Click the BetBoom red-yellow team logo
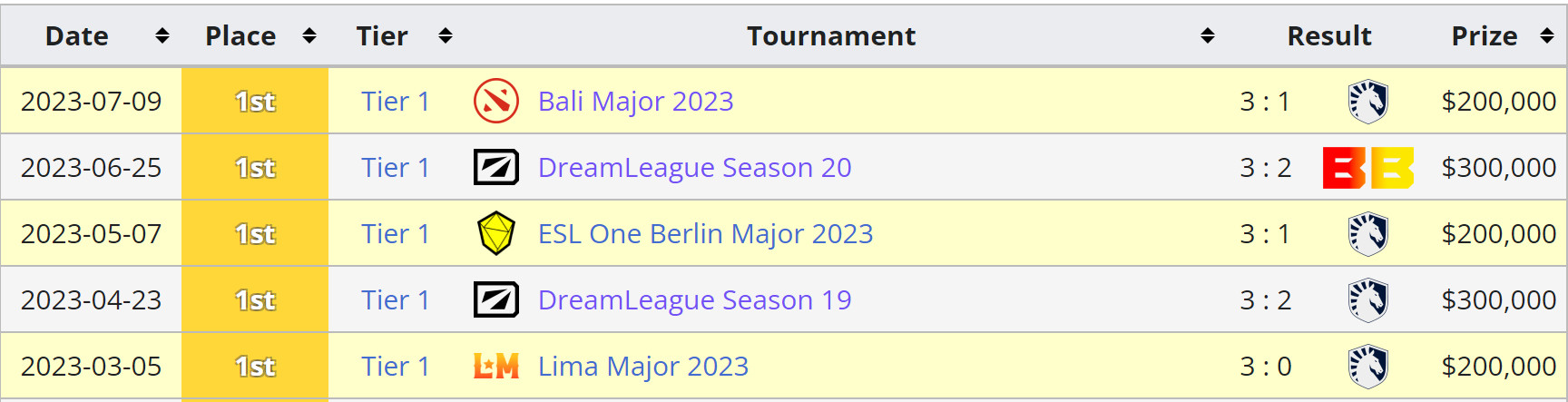This screenshot has height=402, width=1568. click(1367, 167)
